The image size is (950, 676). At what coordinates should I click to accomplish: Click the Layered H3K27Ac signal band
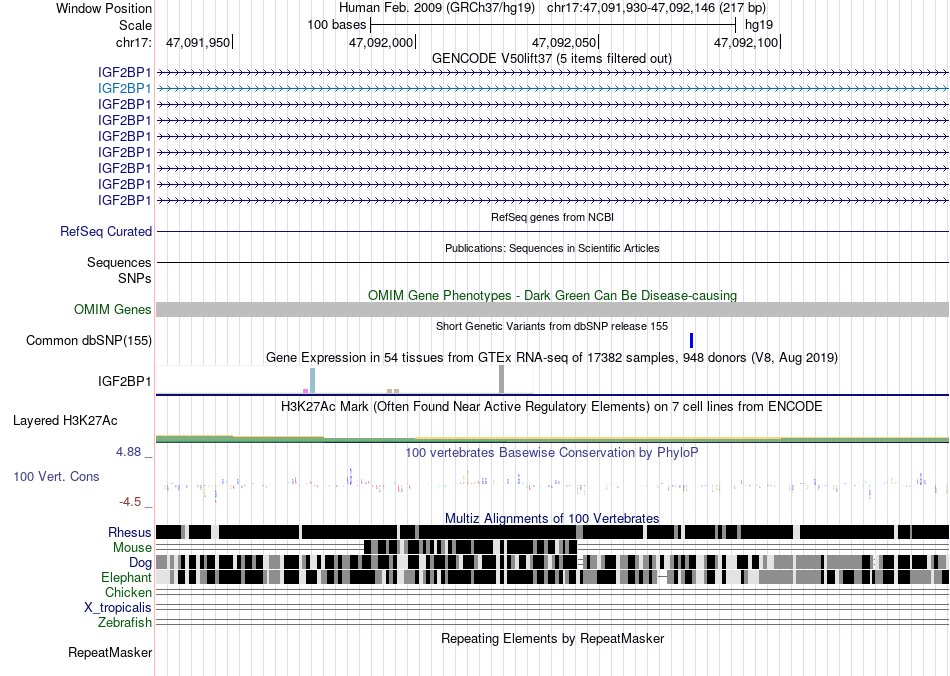coord(553,439)
